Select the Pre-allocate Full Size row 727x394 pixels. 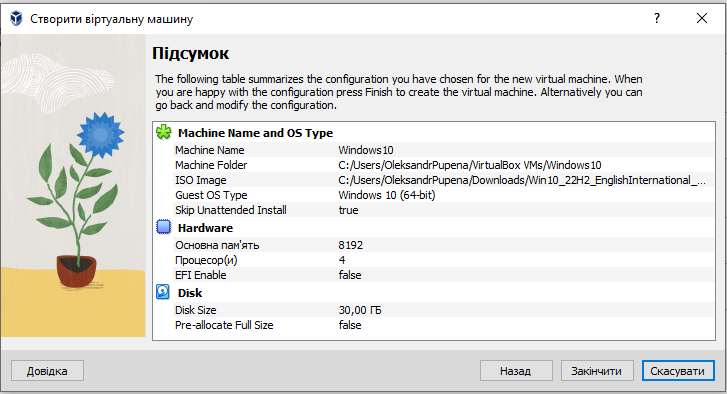[444, 325]
